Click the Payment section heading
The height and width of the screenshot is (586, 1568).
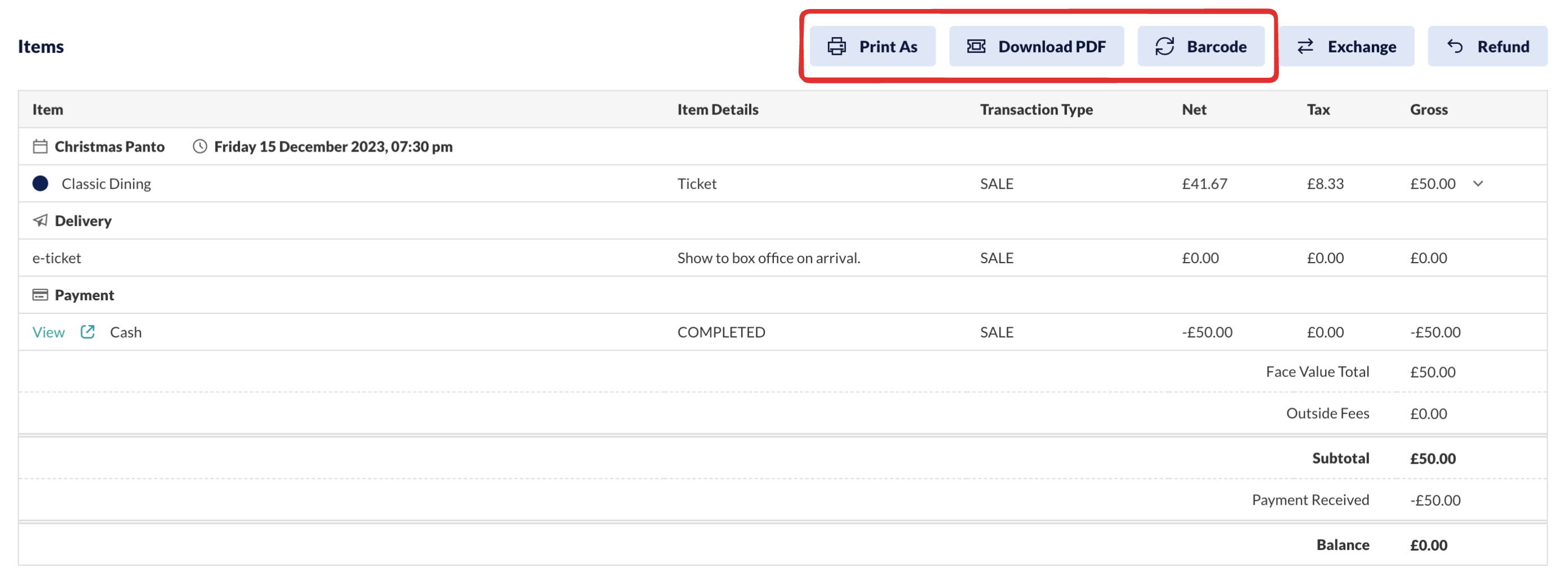click(x=84, y=295)
